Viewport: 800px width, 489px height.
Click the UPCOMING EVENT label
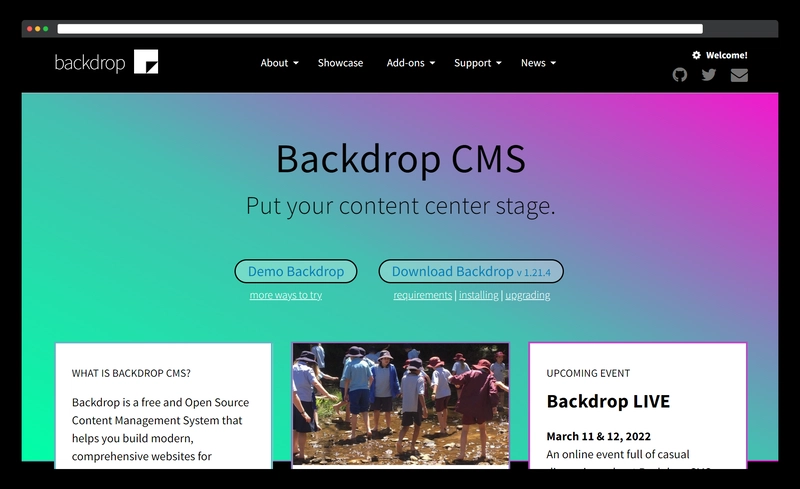pyautogui.click(x=588, y=373)
